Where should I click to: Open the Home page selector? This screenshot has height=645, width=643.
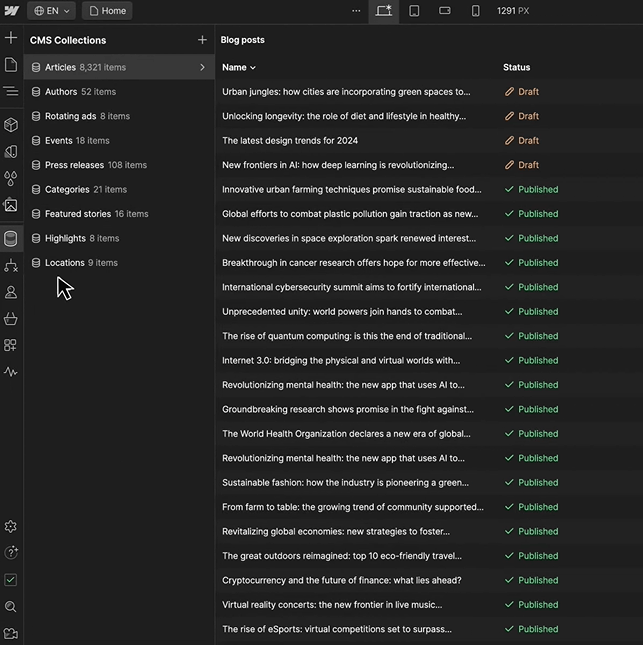pos(107,11)
